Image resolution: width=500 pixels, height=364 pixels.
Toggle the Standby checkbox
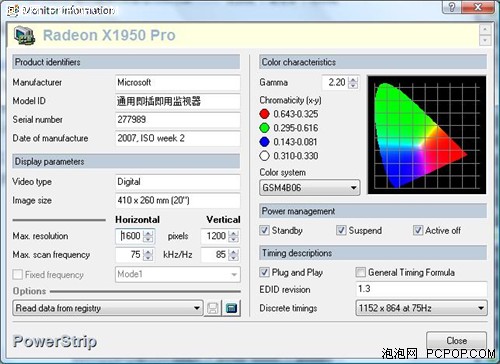pos(264,230)
